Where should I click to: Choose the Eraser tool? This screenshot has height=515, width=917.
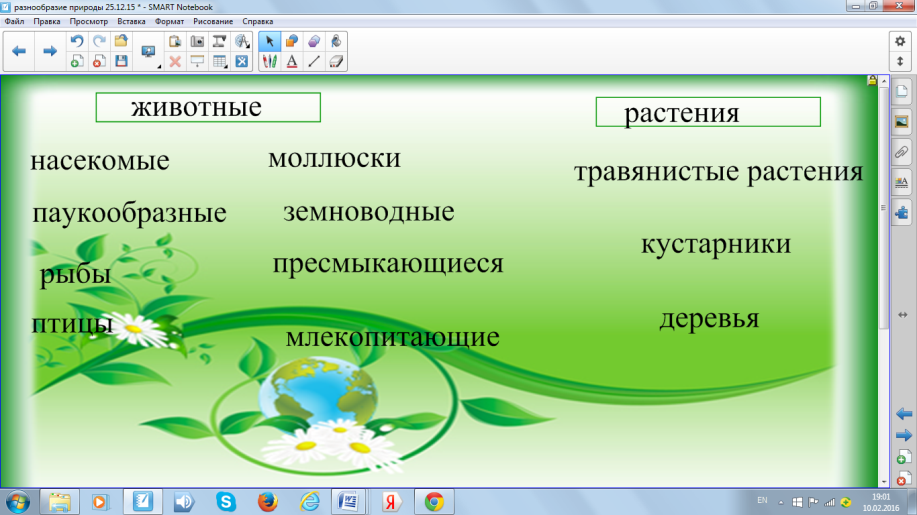pos(336,61)
